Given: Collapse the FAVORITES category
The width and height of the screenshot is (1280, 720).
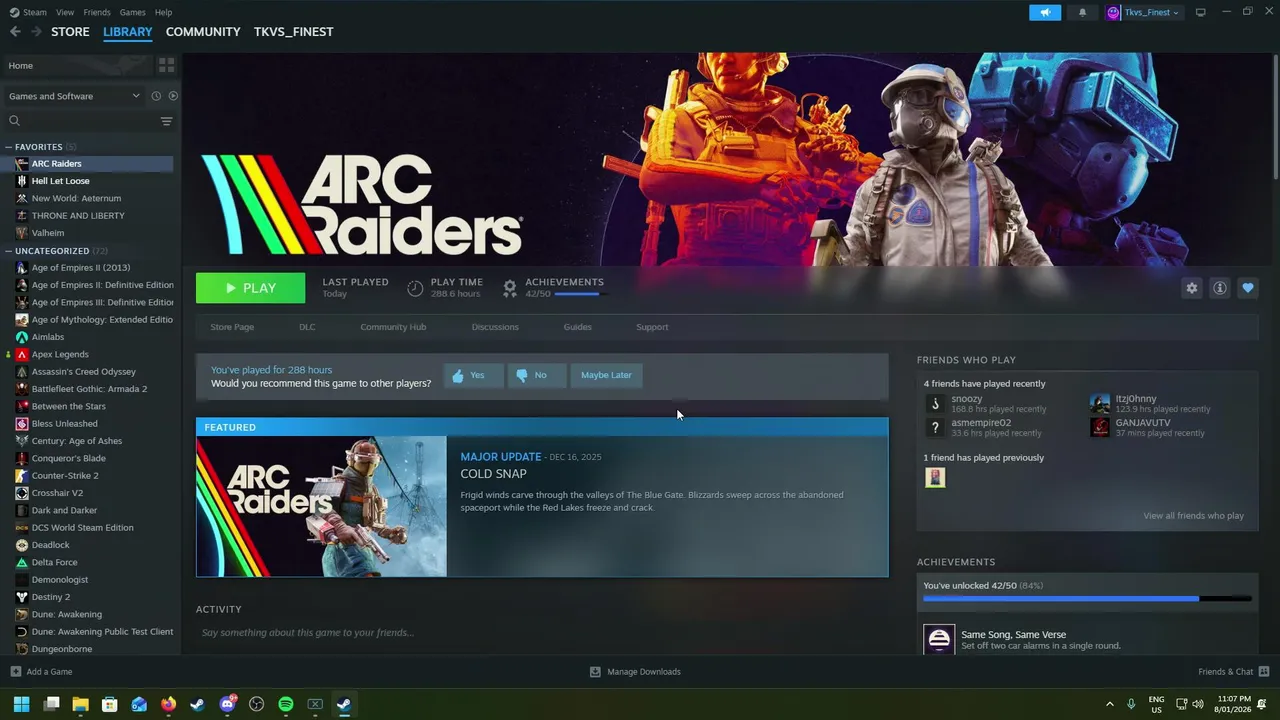Looking at the screenshot, I should tap(9, 147).
